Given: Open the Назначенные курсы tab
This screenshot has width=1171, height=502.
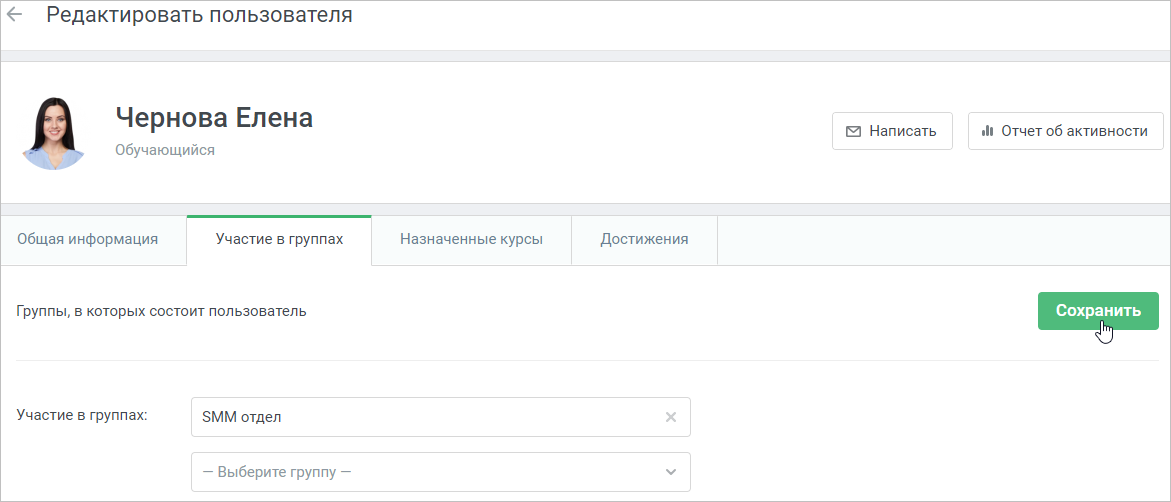Looking at the screenshot, I should 471,240.
